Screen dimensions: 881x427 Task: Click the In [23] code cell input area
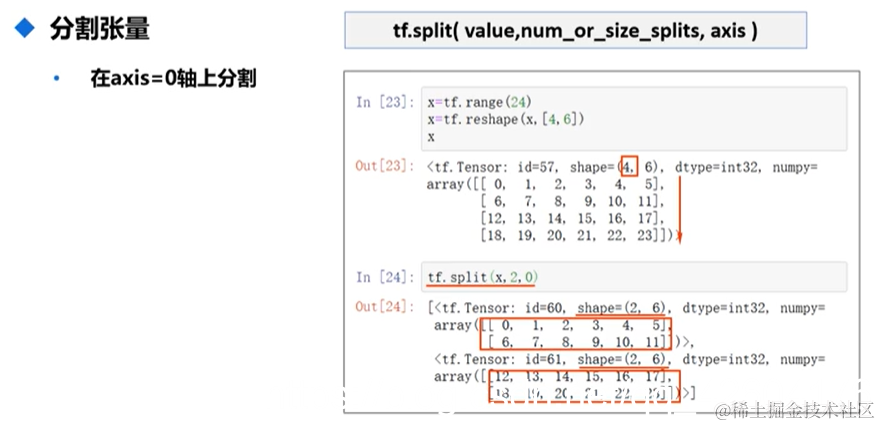[x=634, y=119]
